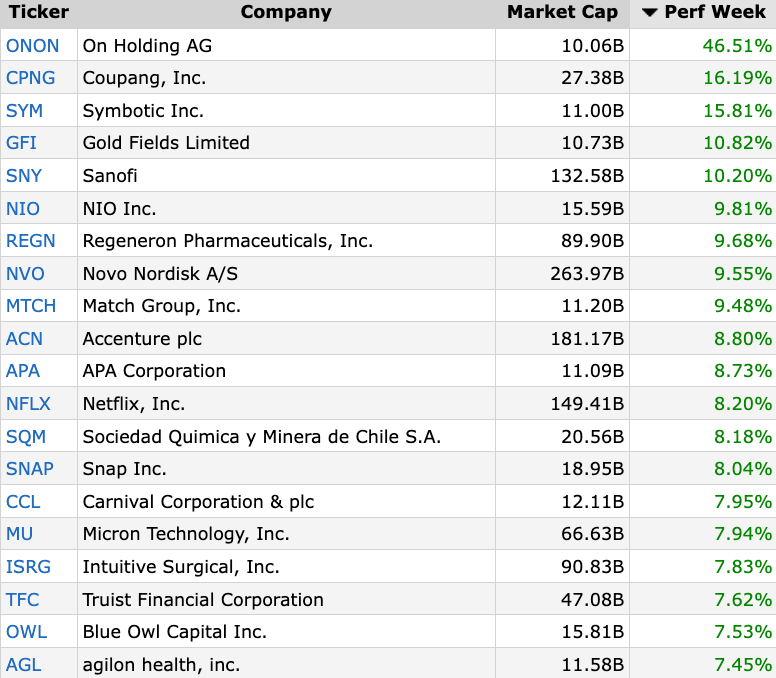This screenshot has width=776, height=678.
Task: Click the AGL ticker link
Action: point(23,664)
